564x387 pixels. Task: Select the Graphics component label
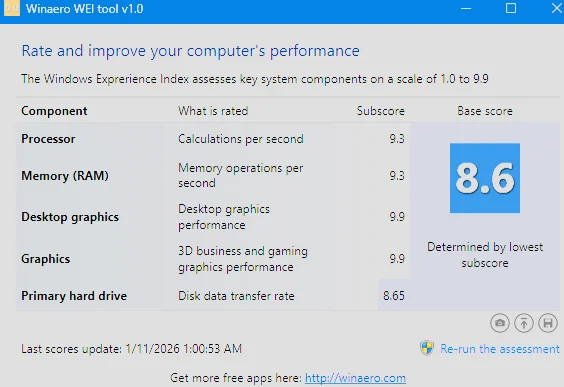(x=46, y=259)
